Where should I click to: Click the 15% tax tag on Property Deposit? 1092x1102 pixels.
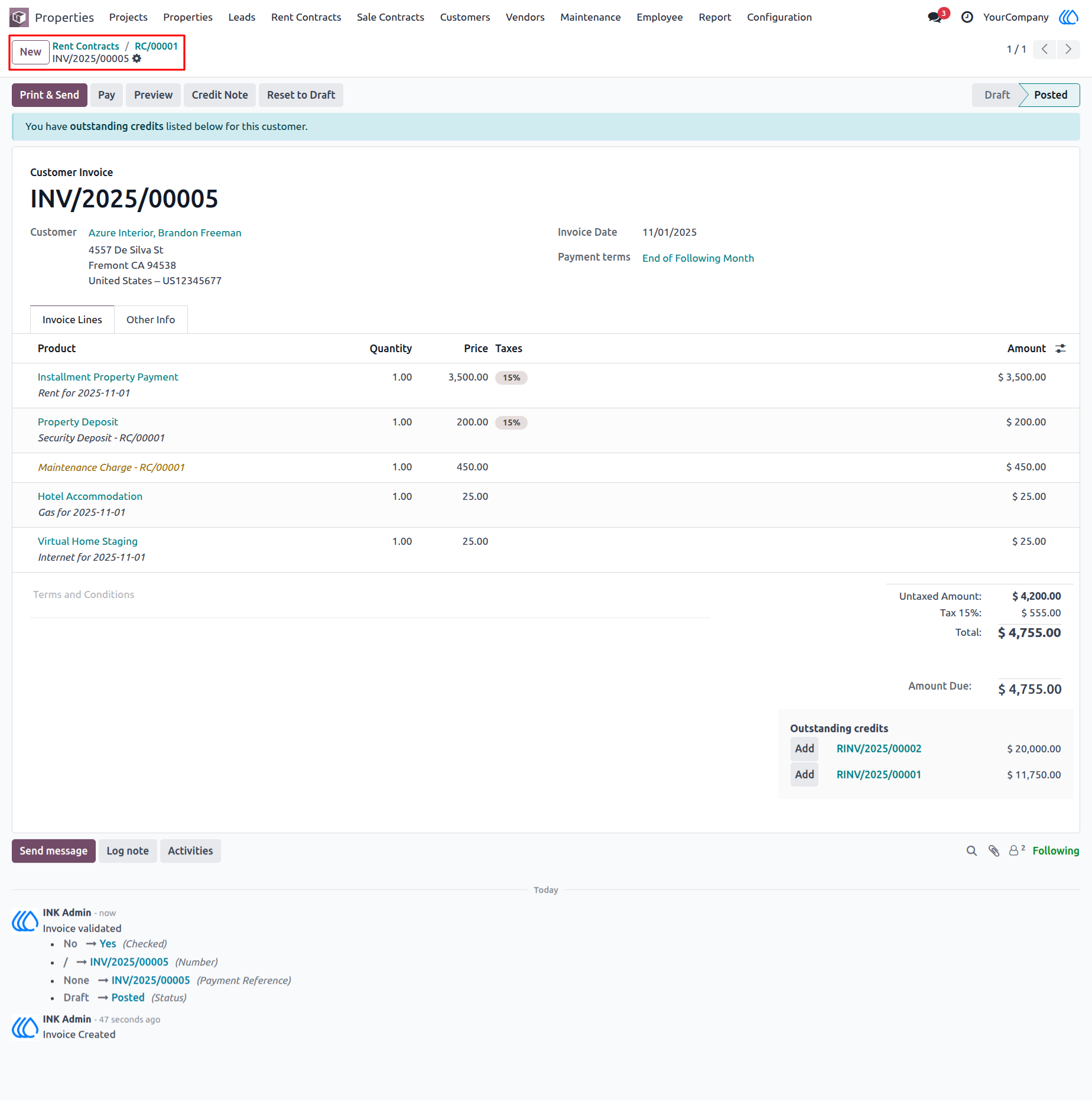click(511, 422)
